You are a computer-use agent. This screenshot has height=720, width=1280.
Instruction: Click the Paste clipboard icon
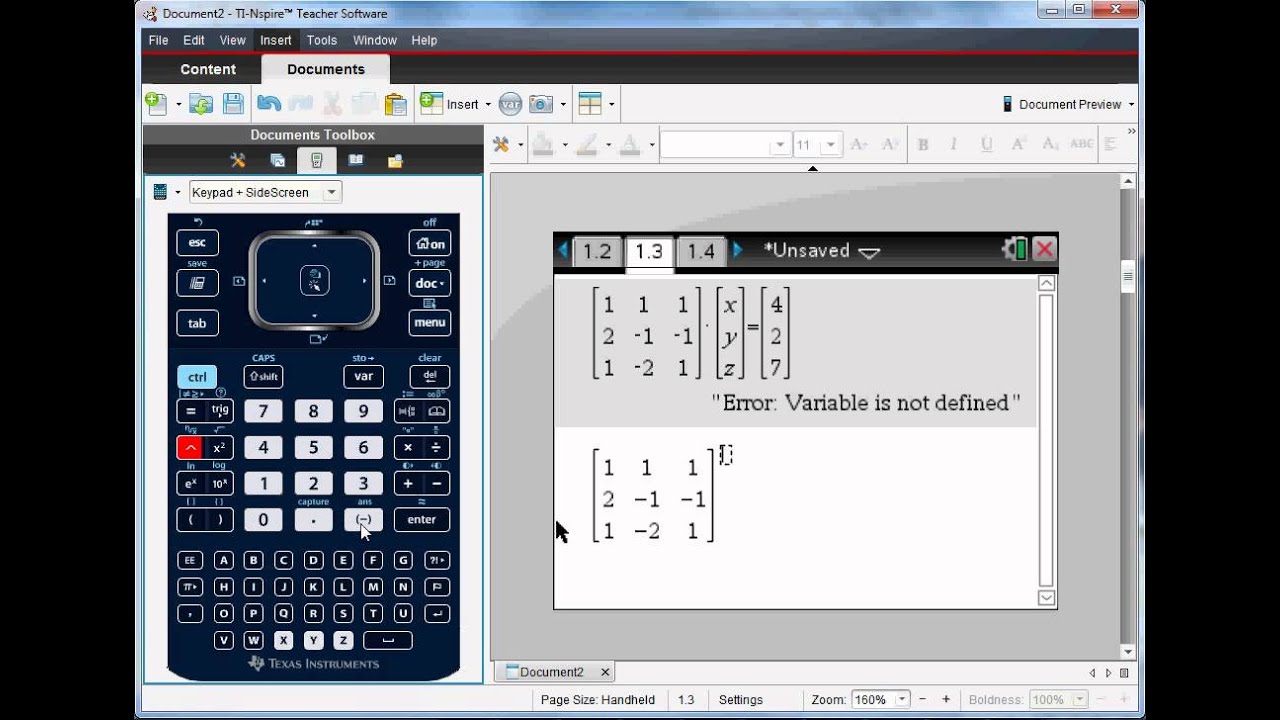click(396, 104)
